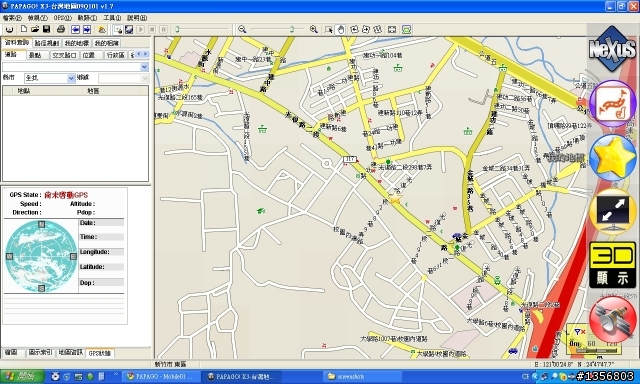This screenshot has width=640, height=384.
Task: Open the county/city dropdown
Action: (71, 78)
